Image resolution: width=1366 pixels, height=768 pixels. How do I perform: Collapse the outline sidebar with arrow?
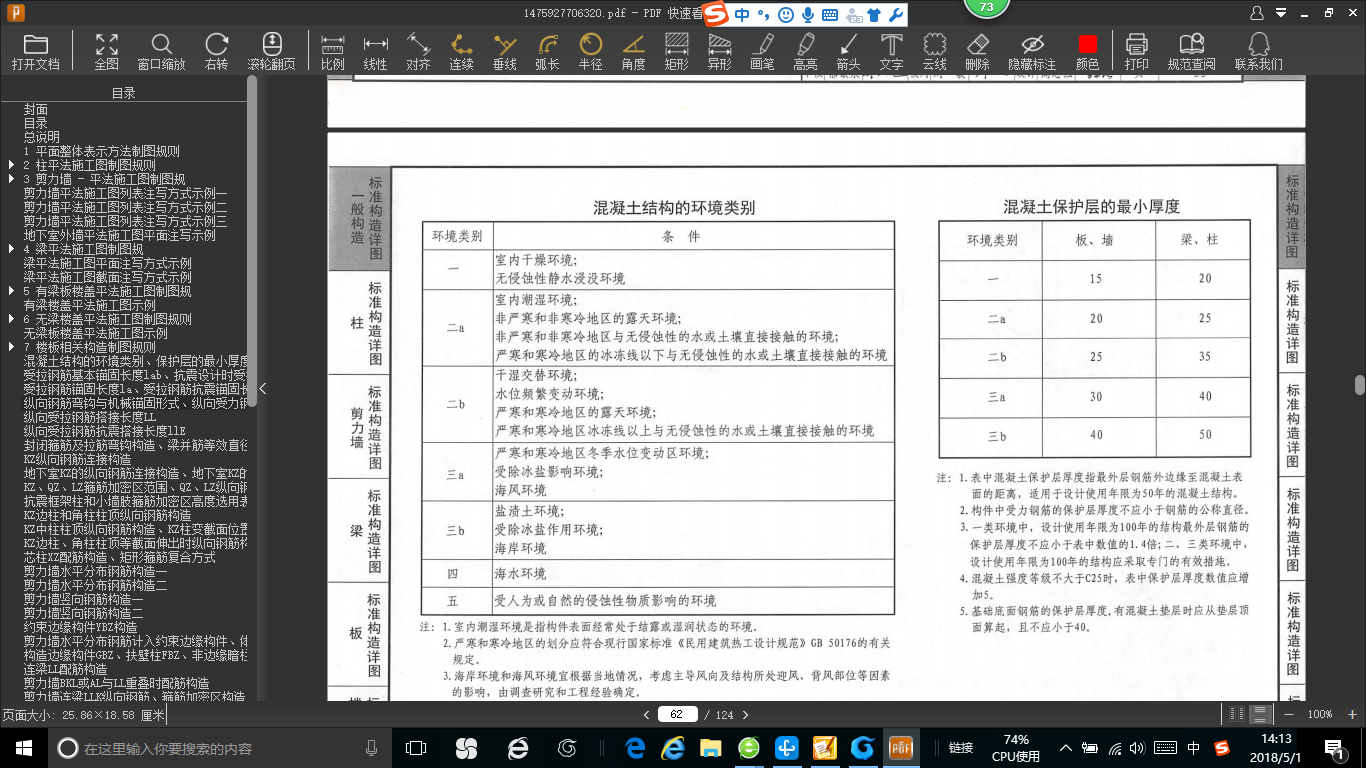point(263,388)
